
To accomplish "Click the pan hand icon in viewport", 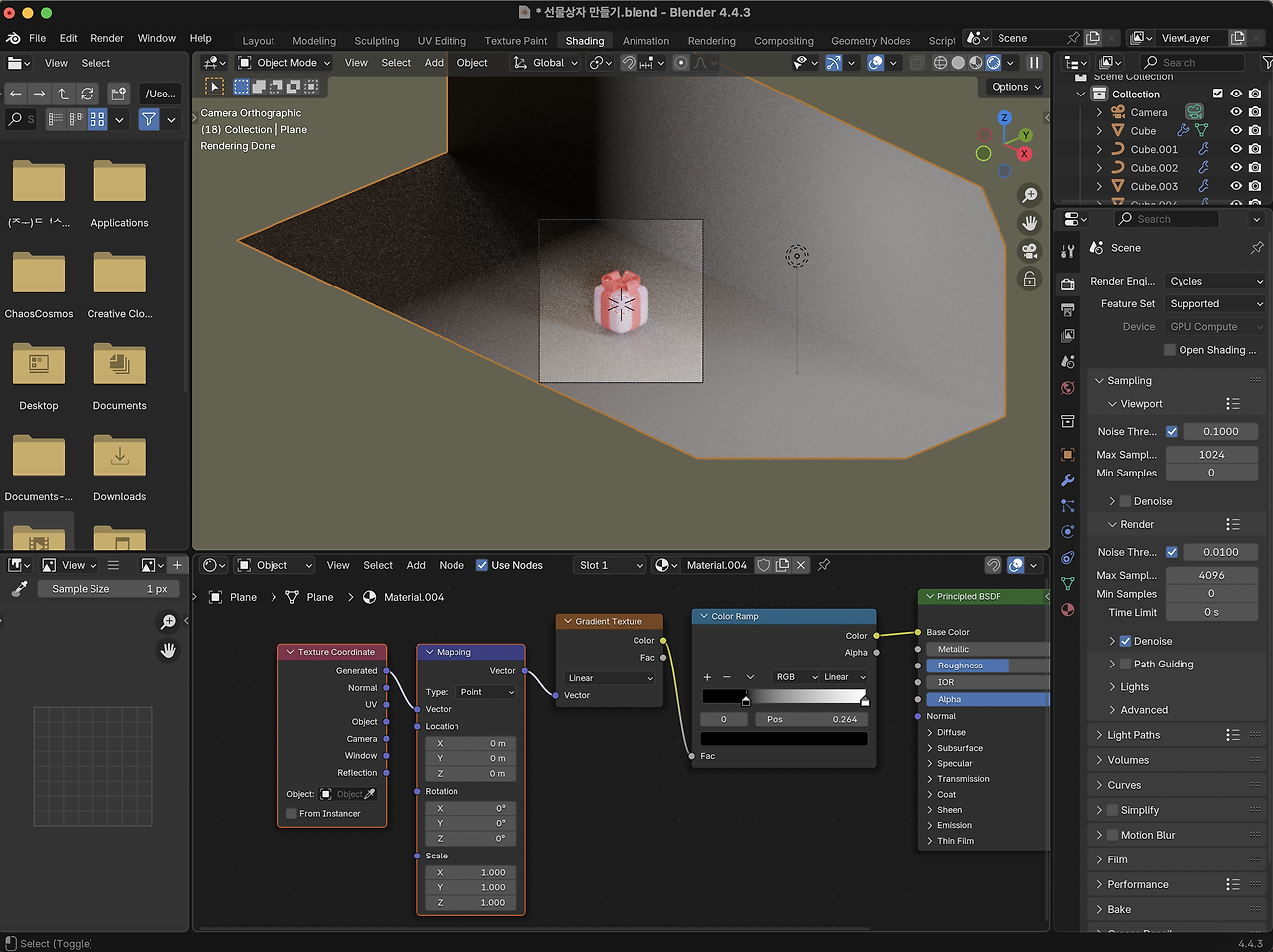I will [1030, 223].
